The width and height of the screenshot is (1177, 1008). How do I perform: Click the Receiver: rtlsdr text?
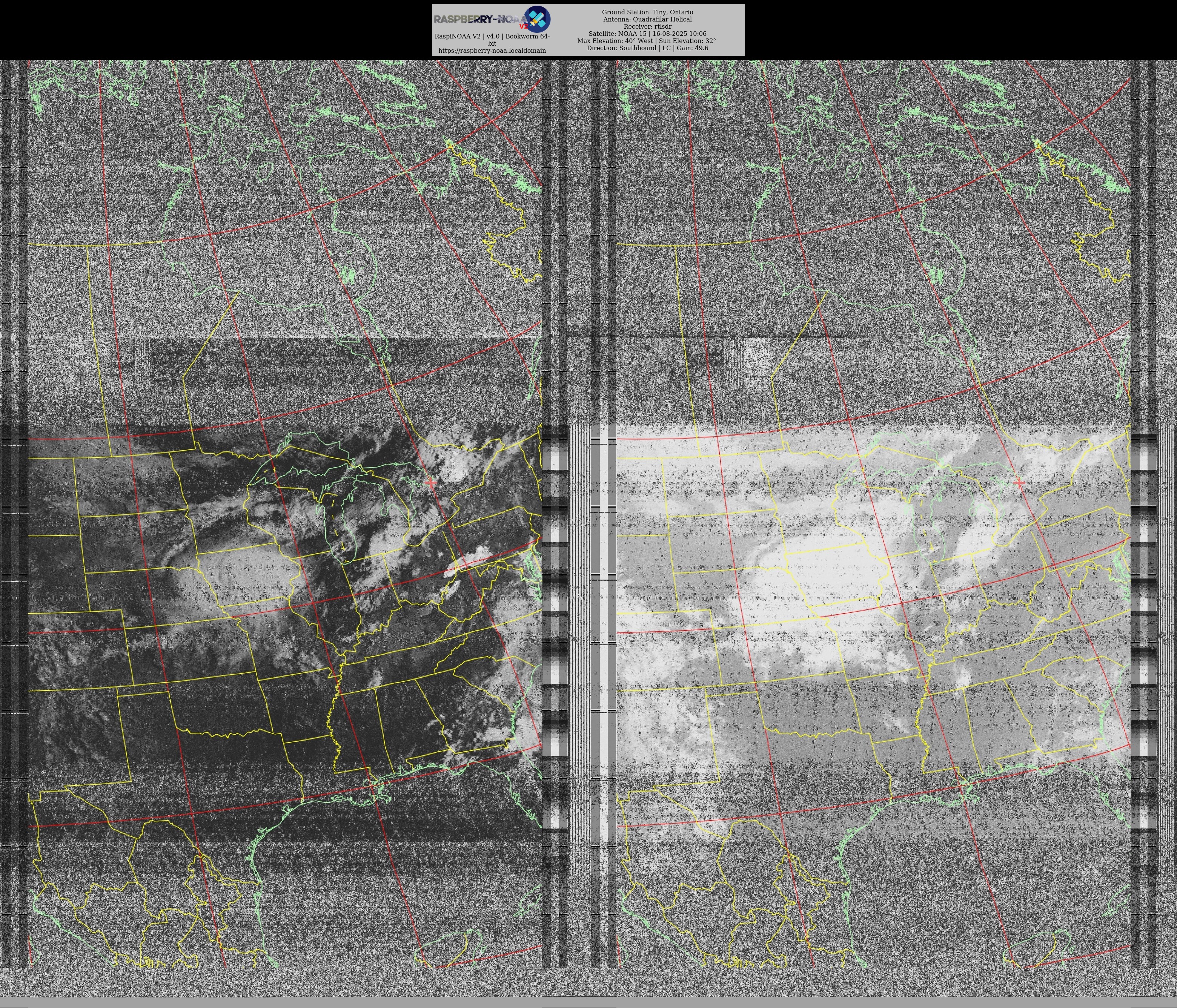click(x=647, y=27)
